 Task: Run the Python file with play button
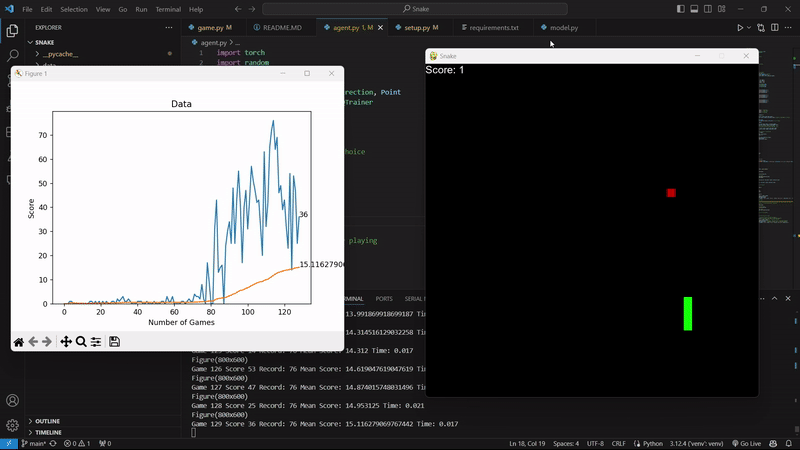pos(740,28)
